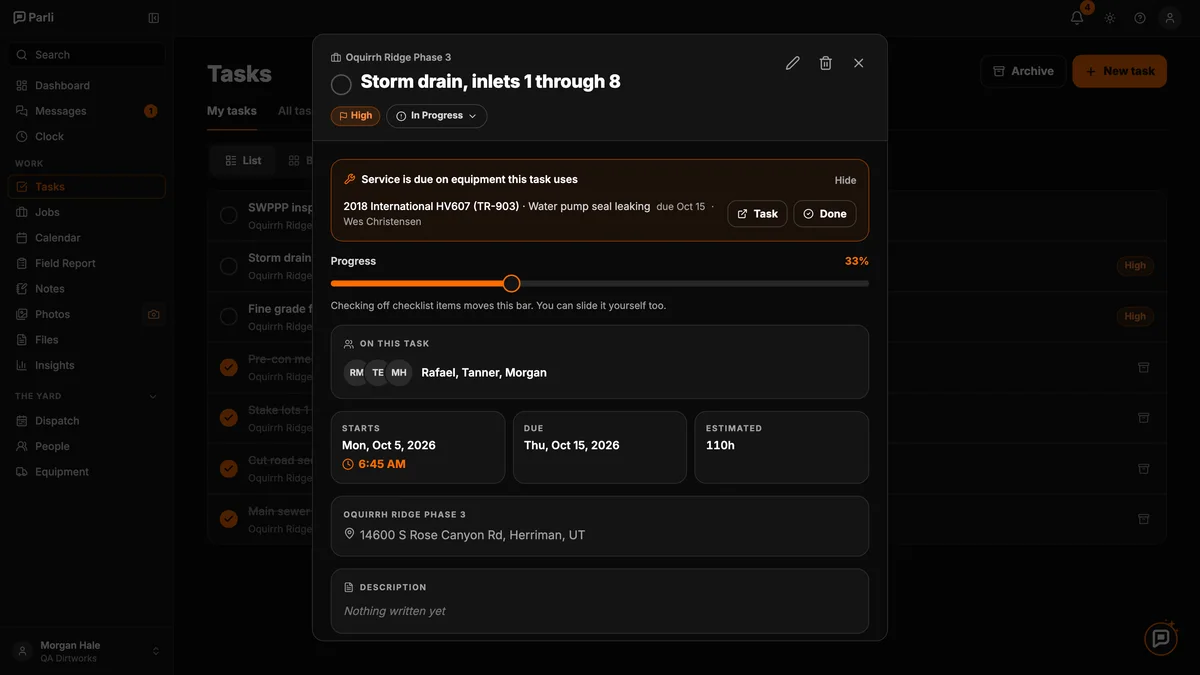The height and width of the screenshot is (675, 1200).
Task: Mark service Done in alert
Action: (825, 214)
